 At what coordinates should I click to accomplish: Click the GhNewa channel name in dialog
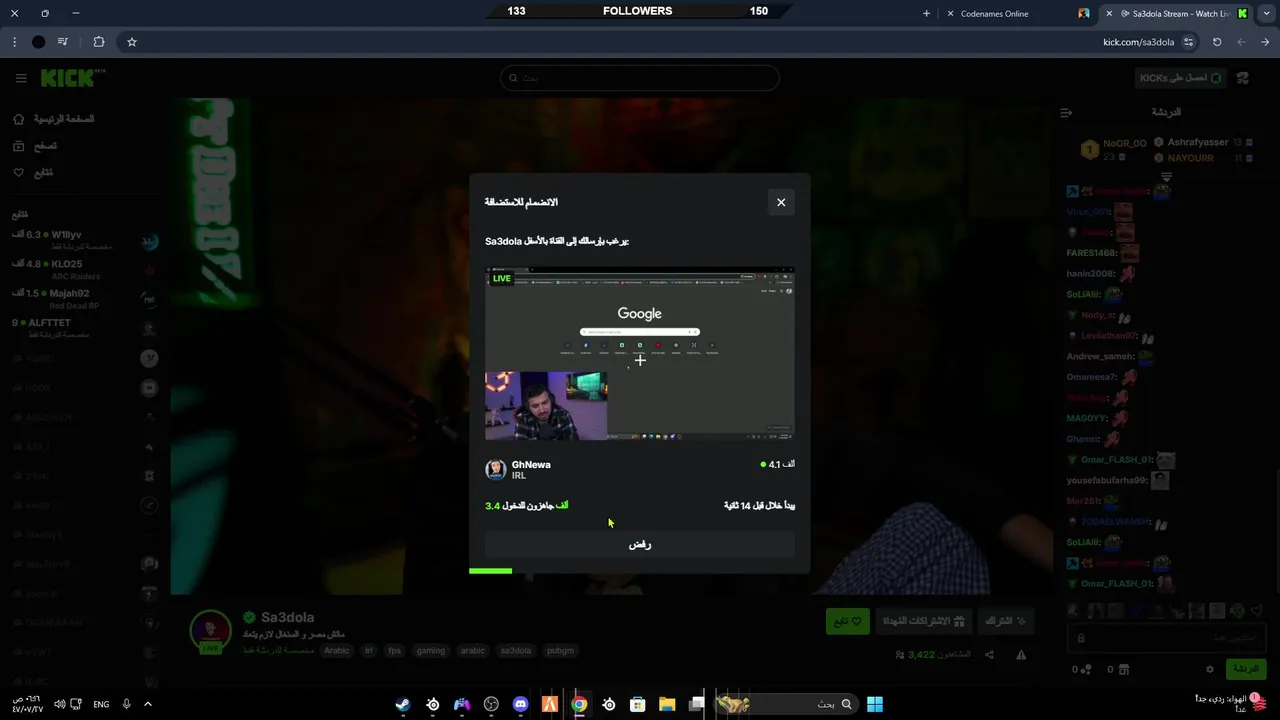[x=531, y=464]
